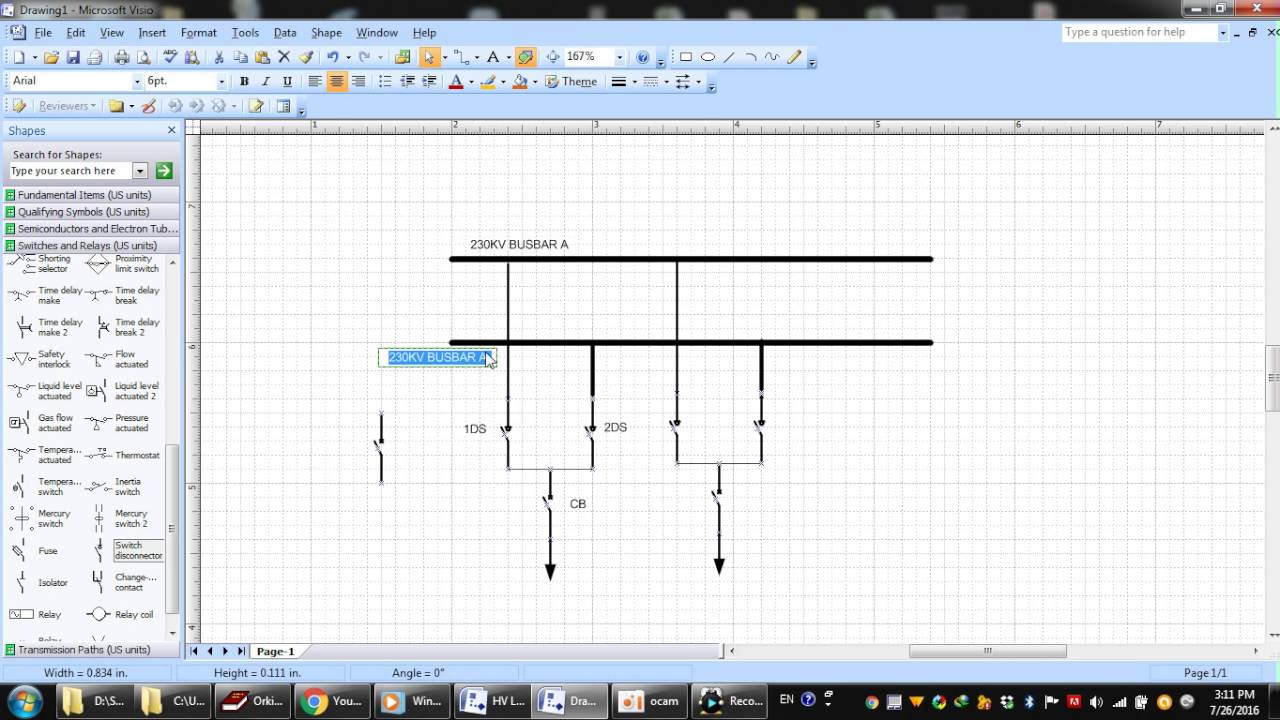Screen dimensions: 1280x720
Task: Click the Help question mark icon
Action: [643, 57]
